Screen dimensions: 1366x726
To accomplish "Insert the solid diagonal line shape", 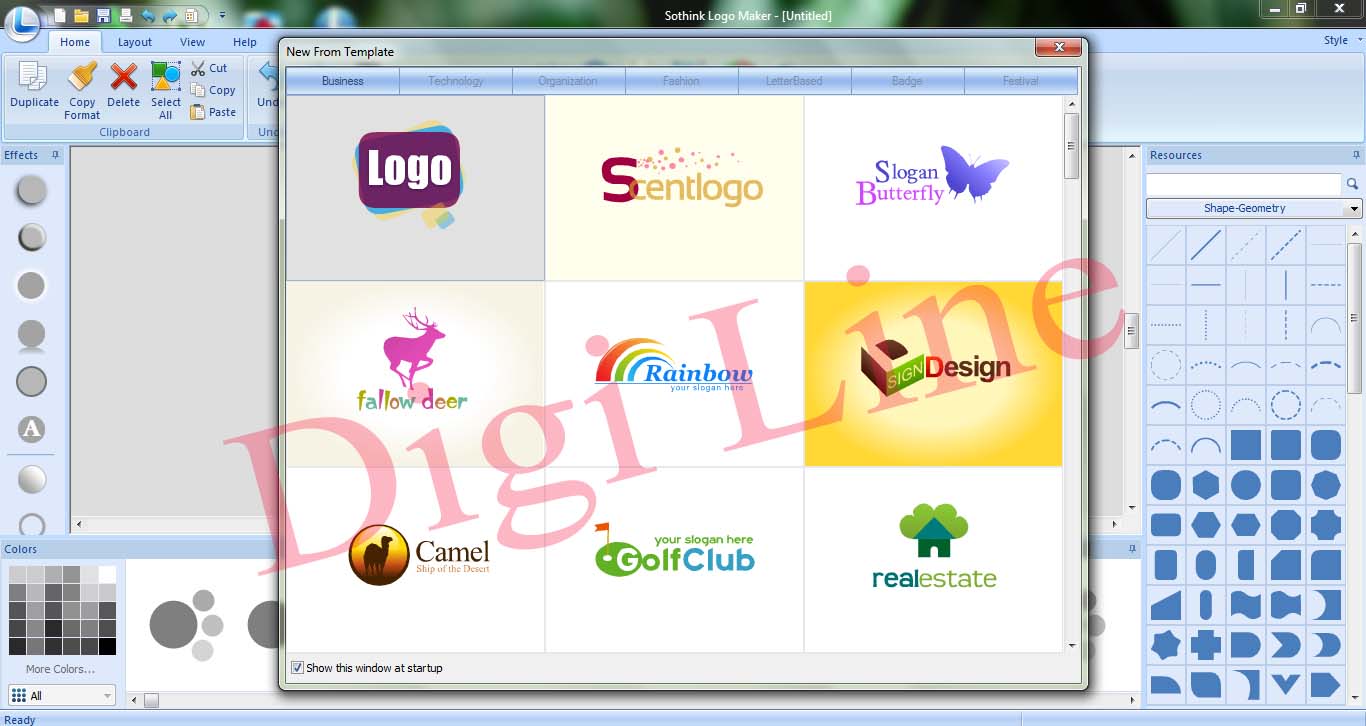I will tap(1206, 245).
